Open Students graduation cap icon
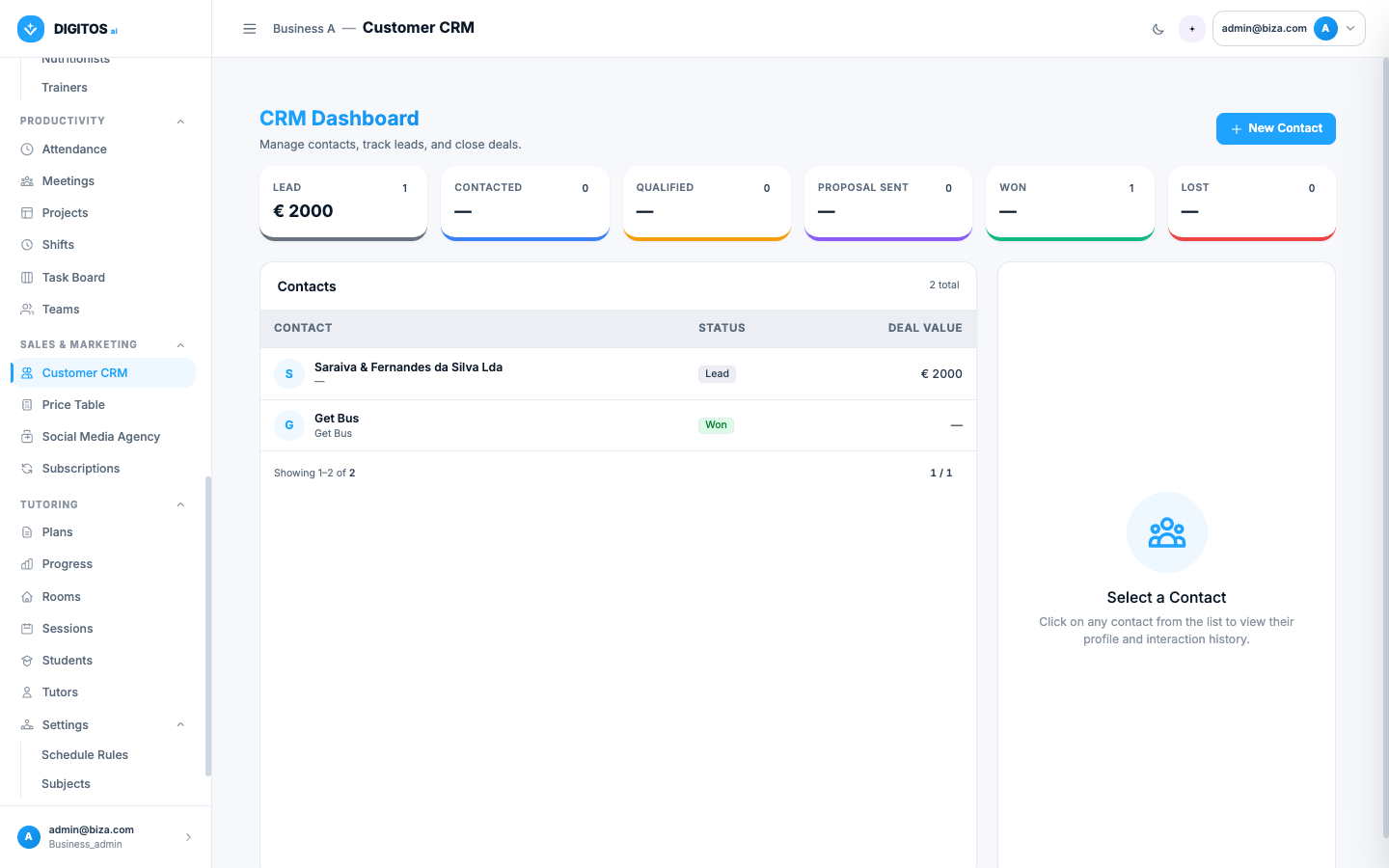Viewport: 1389px width, 868px height. pyautogui.click(x=27, y=661)
